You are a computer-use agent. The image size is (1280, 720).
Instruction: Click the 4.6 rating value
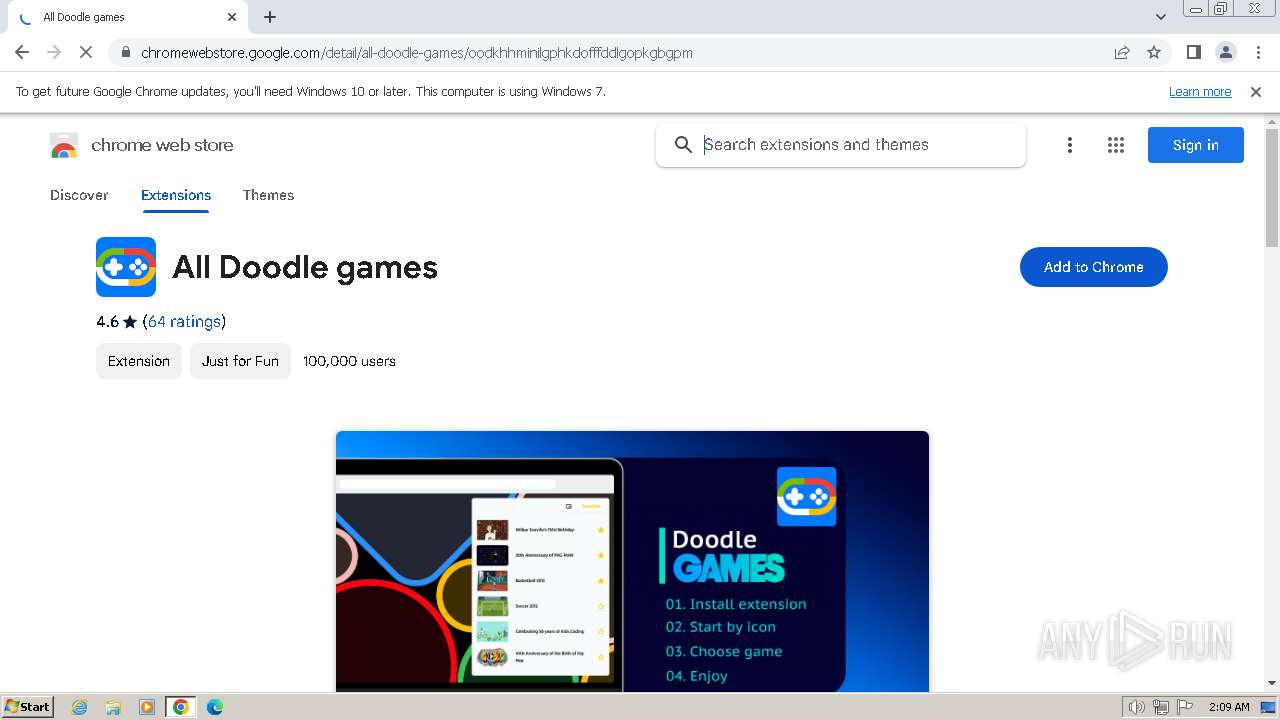107,322
